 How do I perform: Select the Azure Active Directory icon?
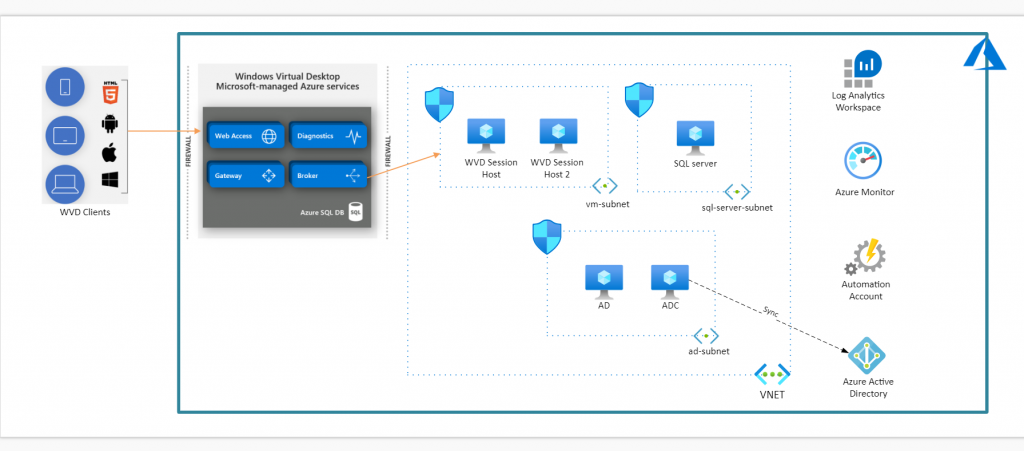[866, 357]
